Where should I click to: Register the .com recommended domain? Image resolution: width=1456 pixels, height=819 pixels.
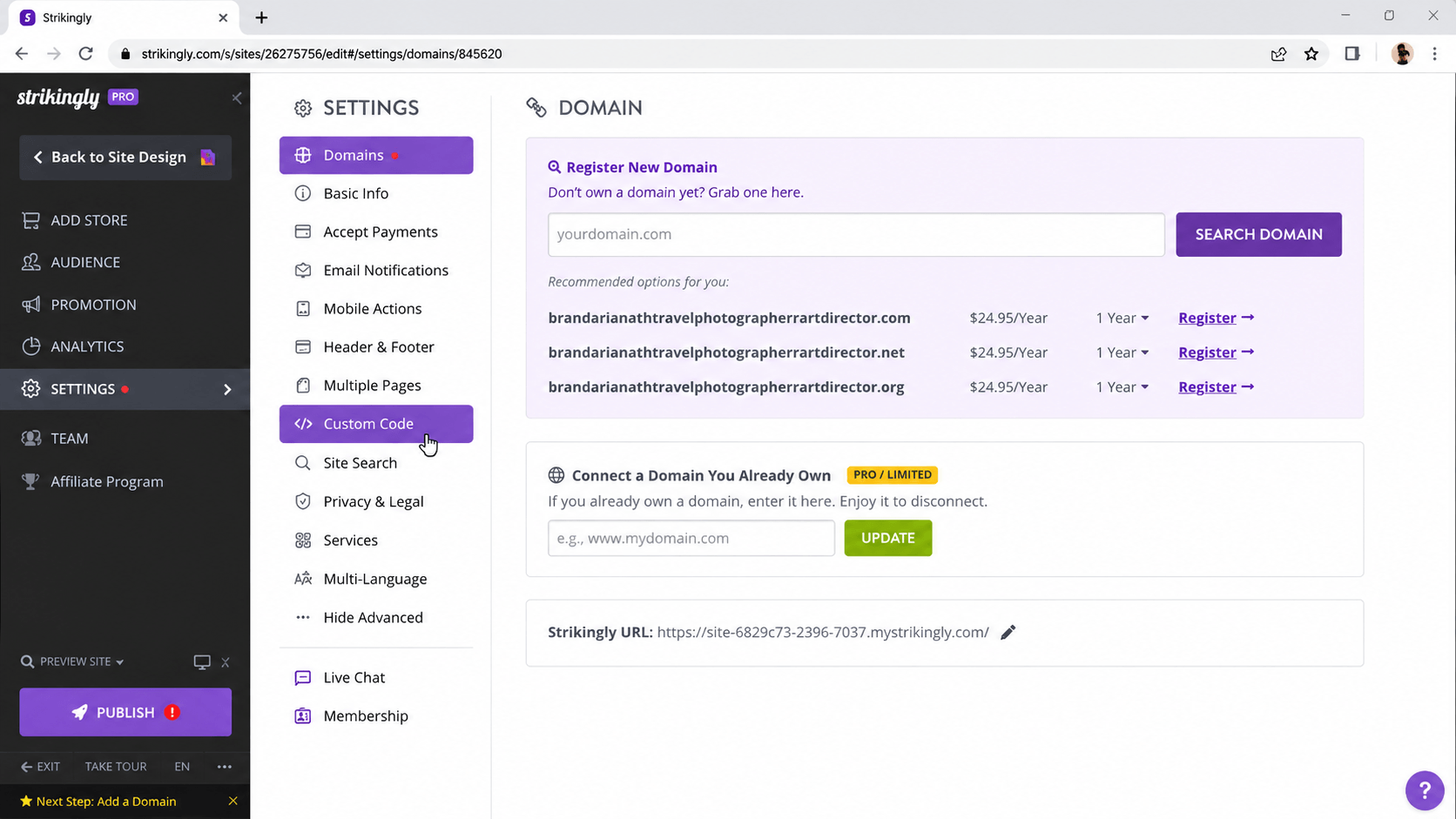coord(1216,319)
